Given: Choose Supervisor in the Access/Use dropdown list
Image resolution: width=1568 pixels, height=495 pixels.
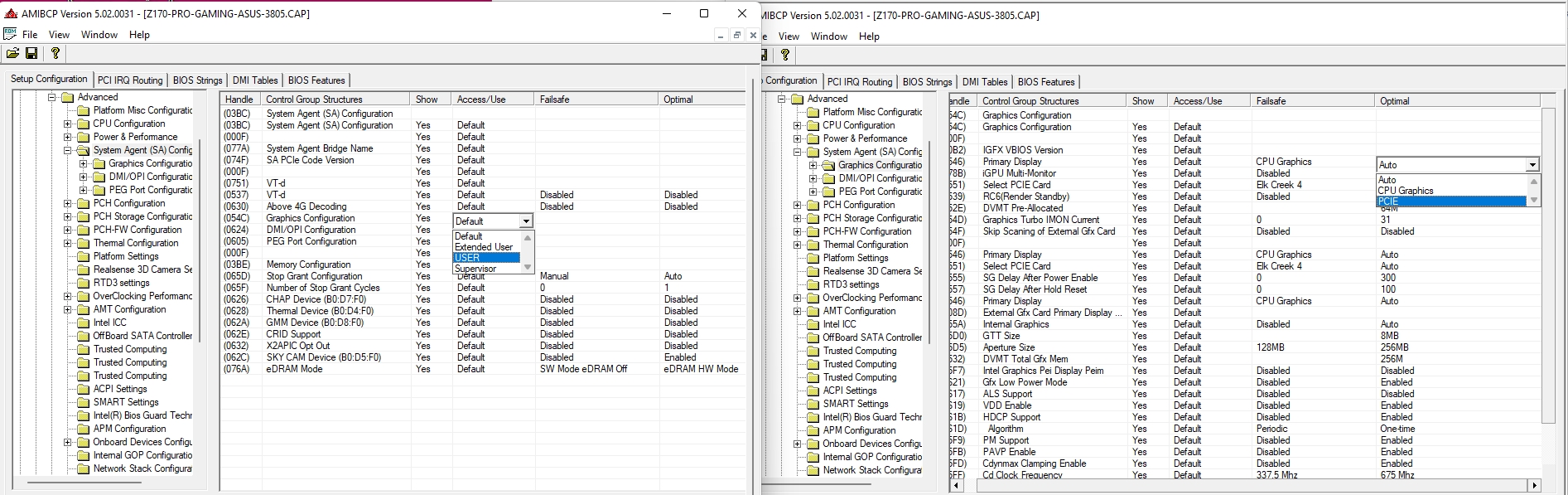Looking at the screenshot, I should [487, 269].
